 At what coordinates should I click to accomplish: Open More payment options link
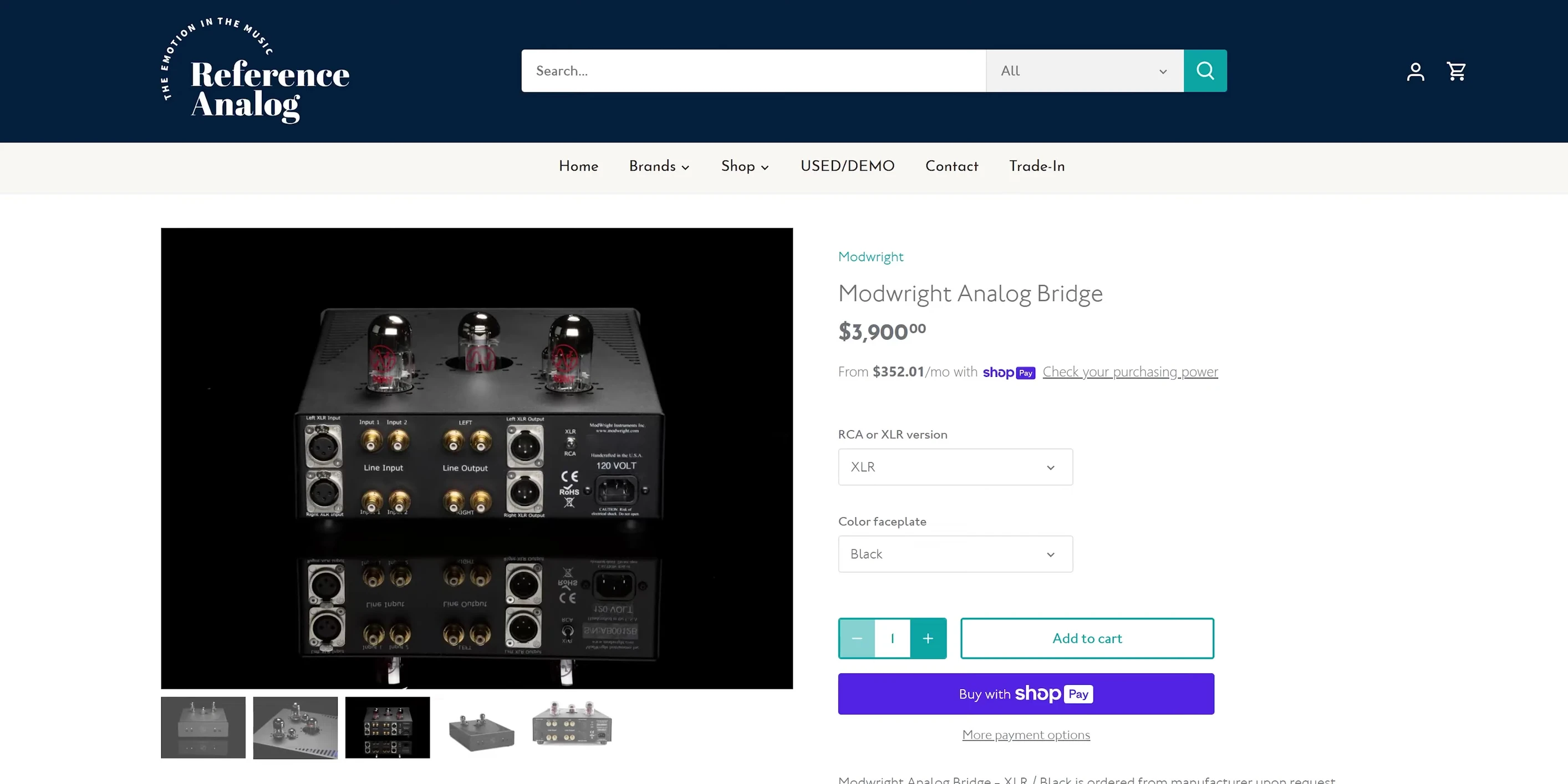coord(1026,735)
